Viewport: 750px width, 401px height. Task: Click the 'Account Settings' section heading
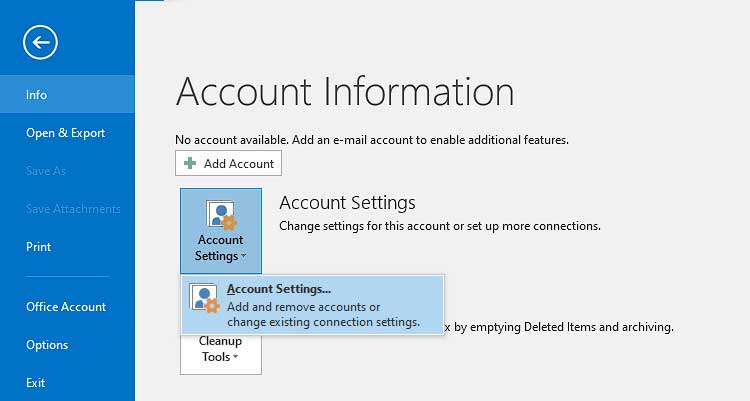coord(347,202)
